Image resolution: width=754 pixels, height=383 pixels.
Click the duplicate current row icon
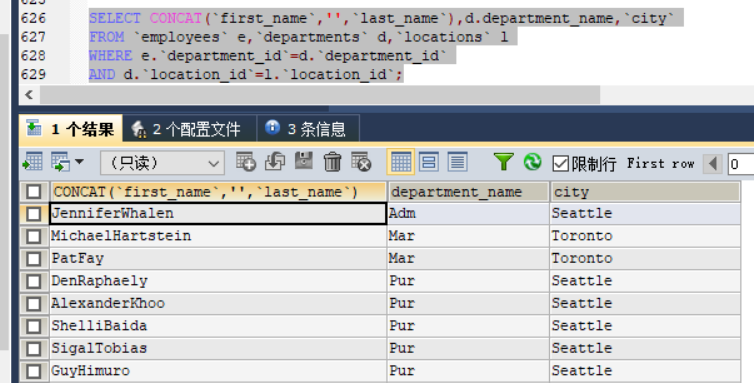coord(275,162)
